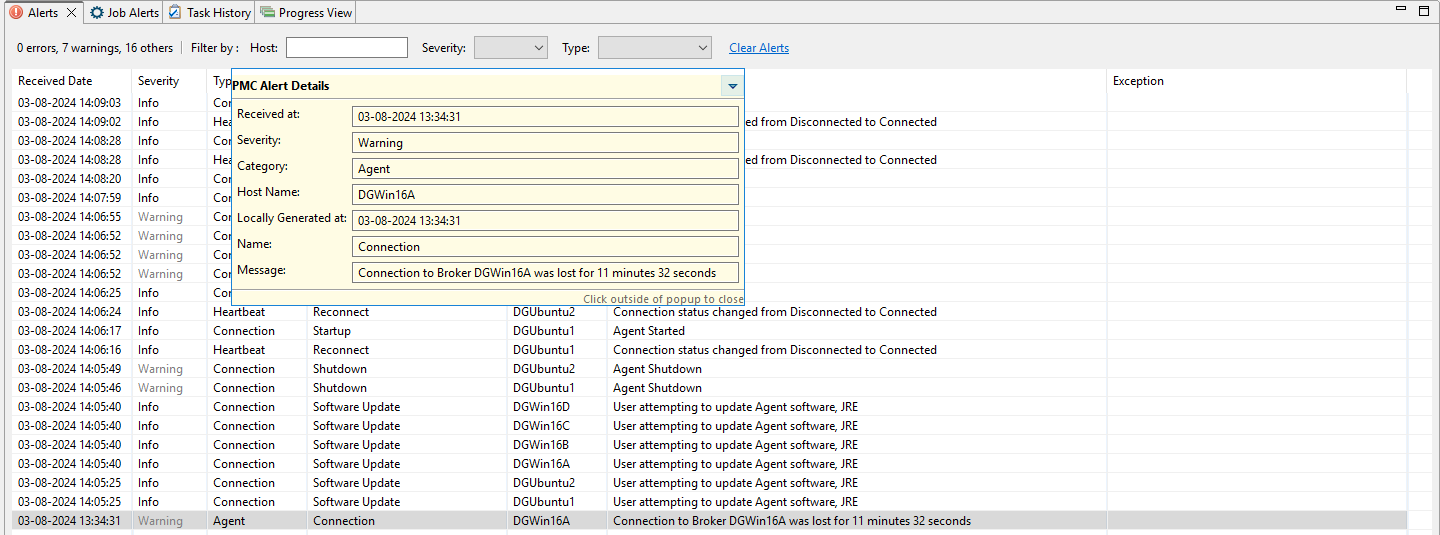This screenshot has width=1440, height=535.
Task: Open the Job Alerts tab
Action: [124, 13]
